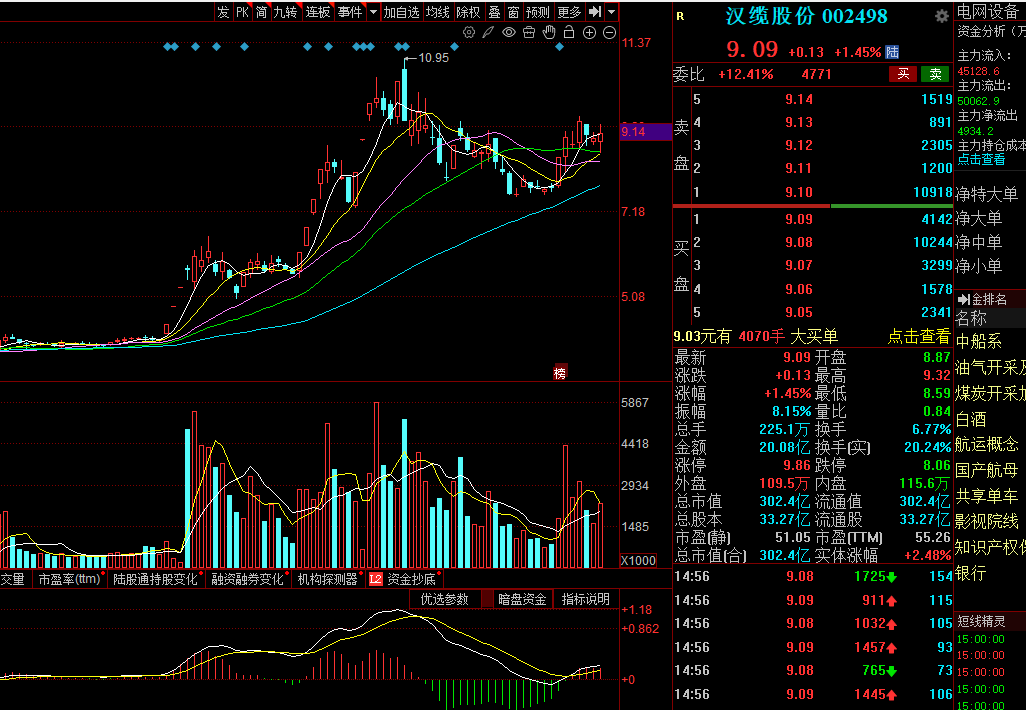Click the purple 9.14 price marker
Screen dimensions: 1026x710
646,132
